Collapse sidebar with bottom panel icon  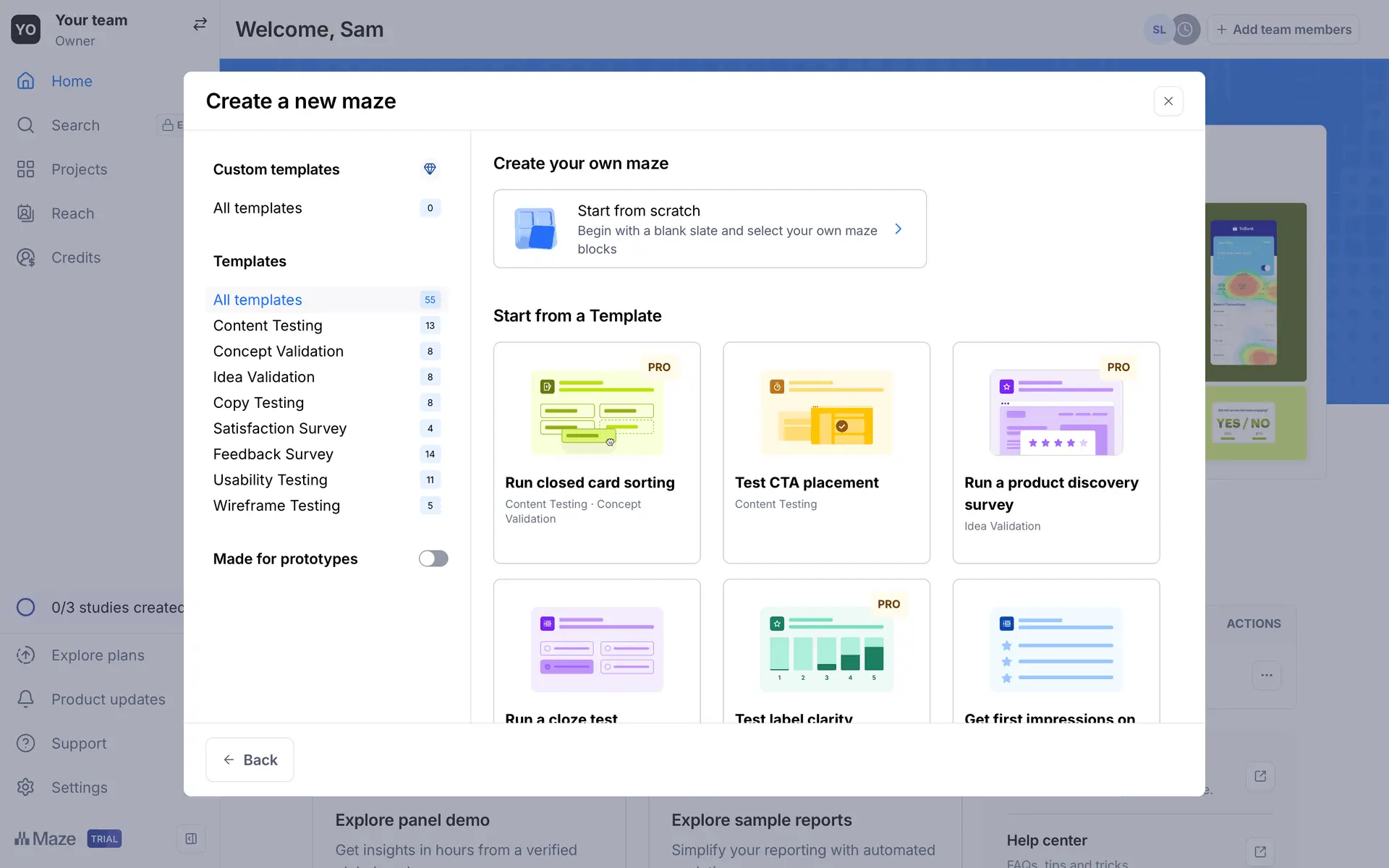pyautogui.click(x=191, y=838)
